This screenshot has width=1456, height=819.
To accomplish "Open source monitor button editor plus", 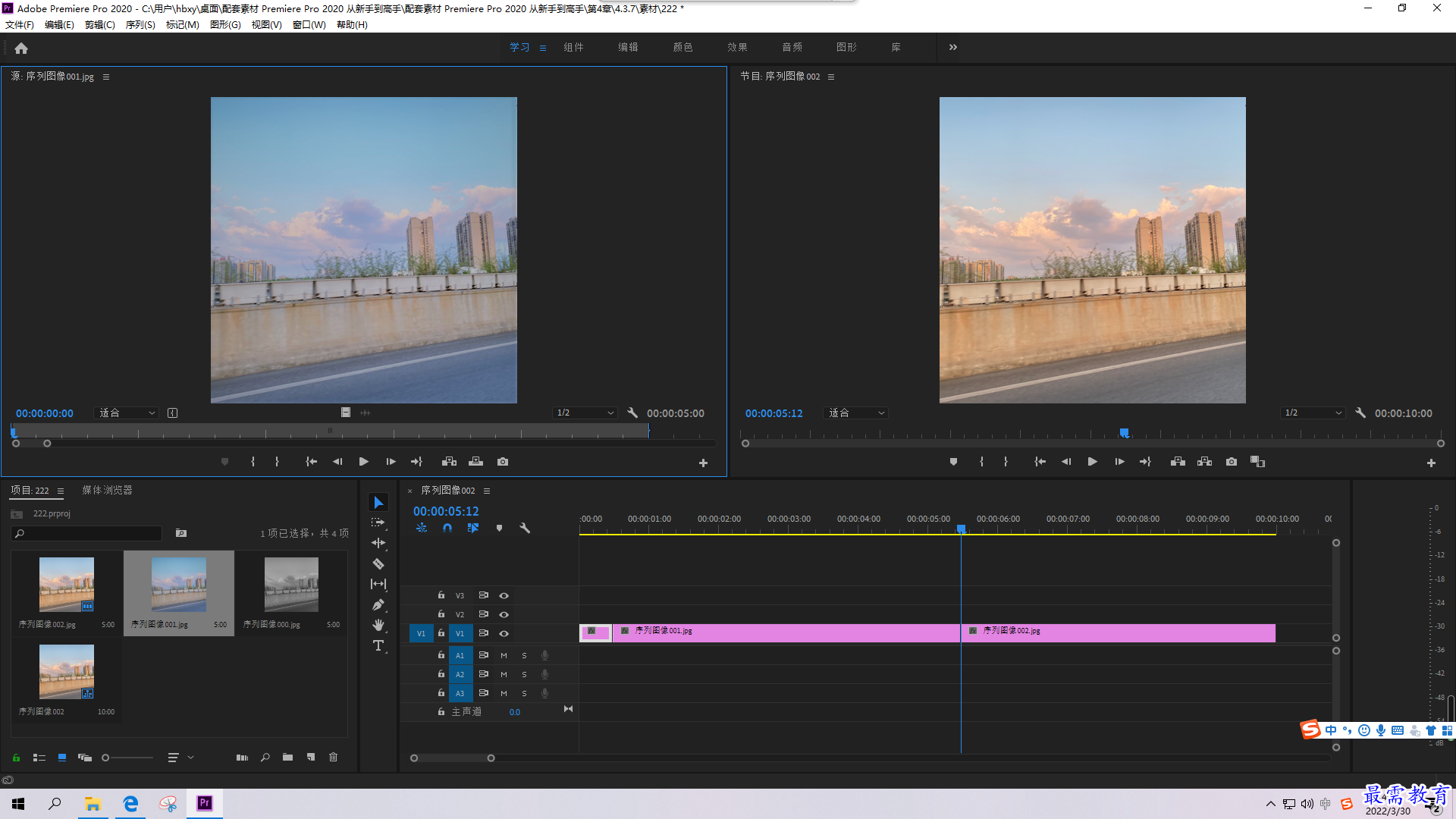I will (x=703, y=463).
